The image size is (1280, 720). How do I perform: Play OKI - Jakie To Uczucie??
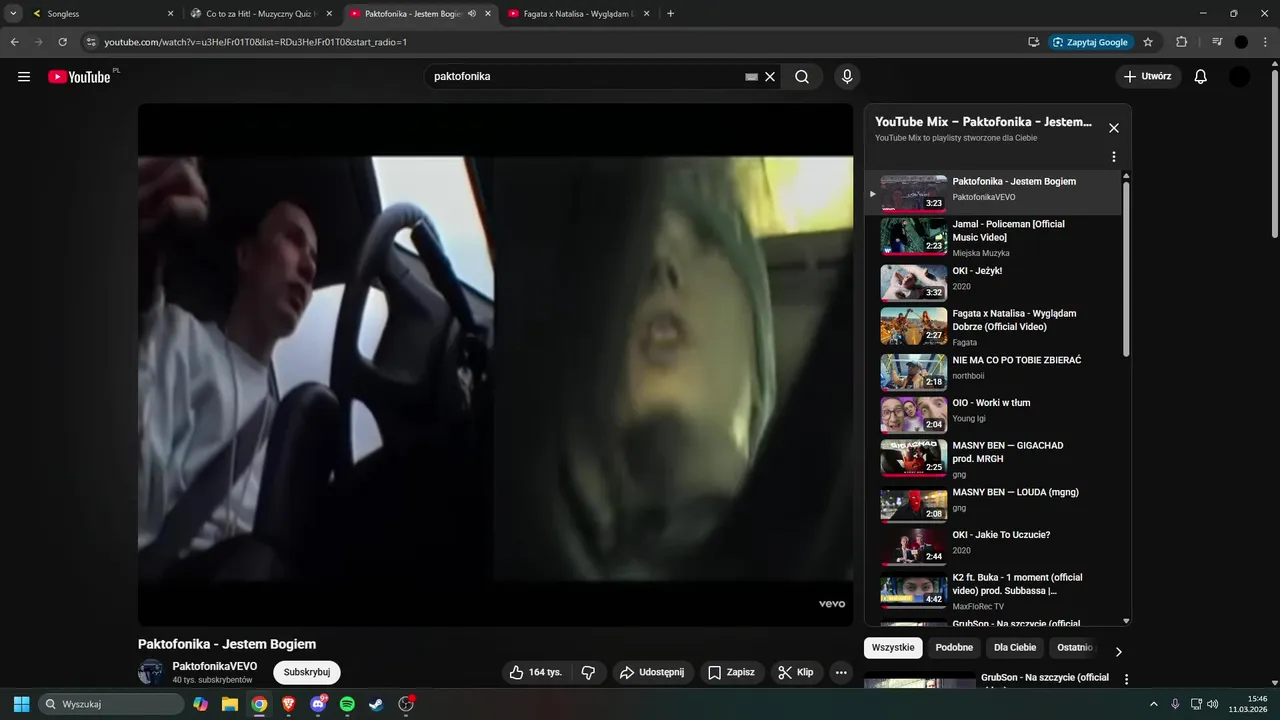click(x=993, y=546)
